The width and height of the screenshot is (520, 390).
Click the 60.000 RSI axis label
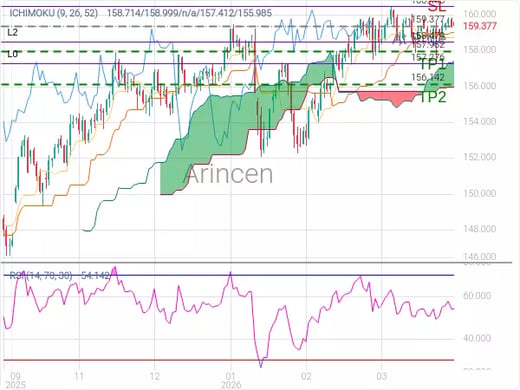[477, 296]
